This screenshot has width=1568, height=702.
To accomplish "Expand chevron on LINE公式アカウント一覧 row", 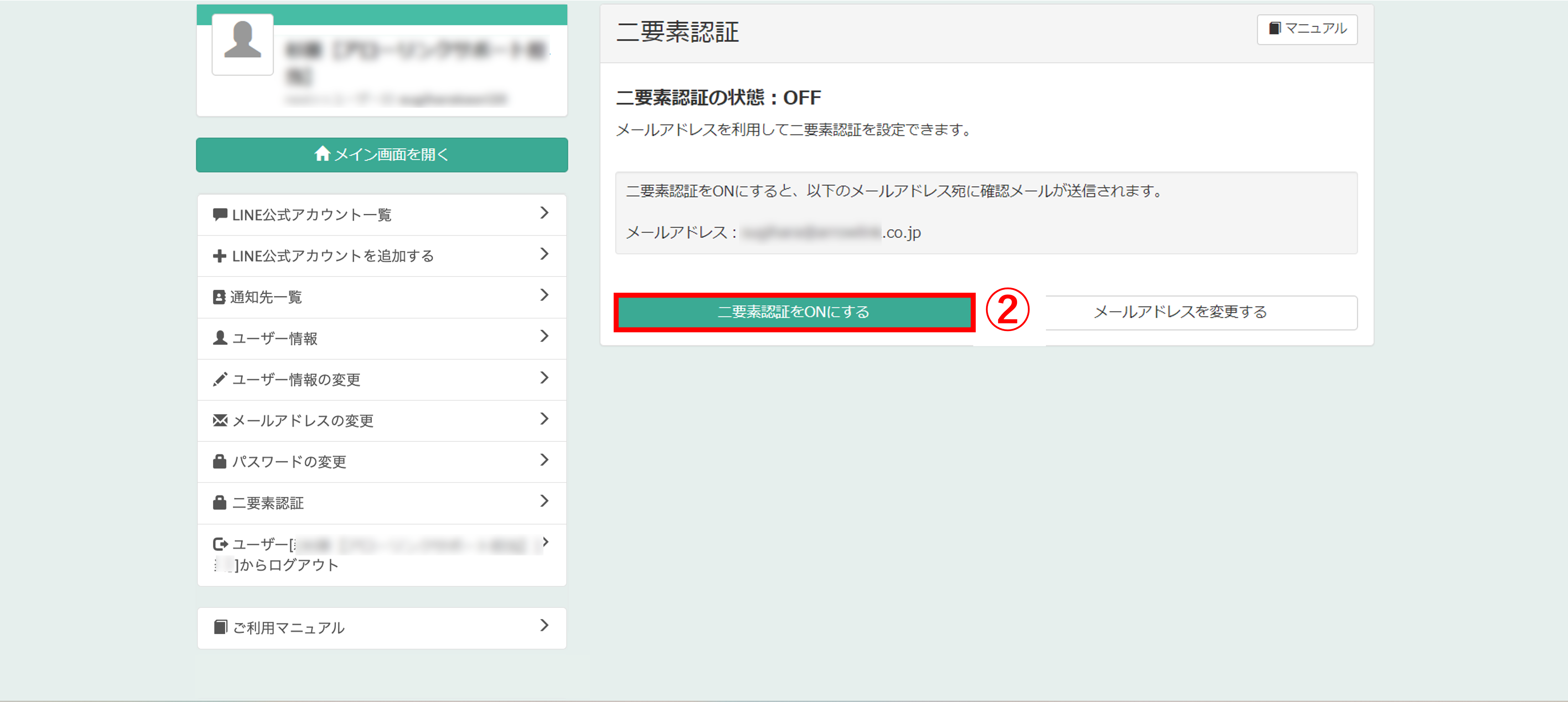I will pyautogui.click(x=544, y=213).
